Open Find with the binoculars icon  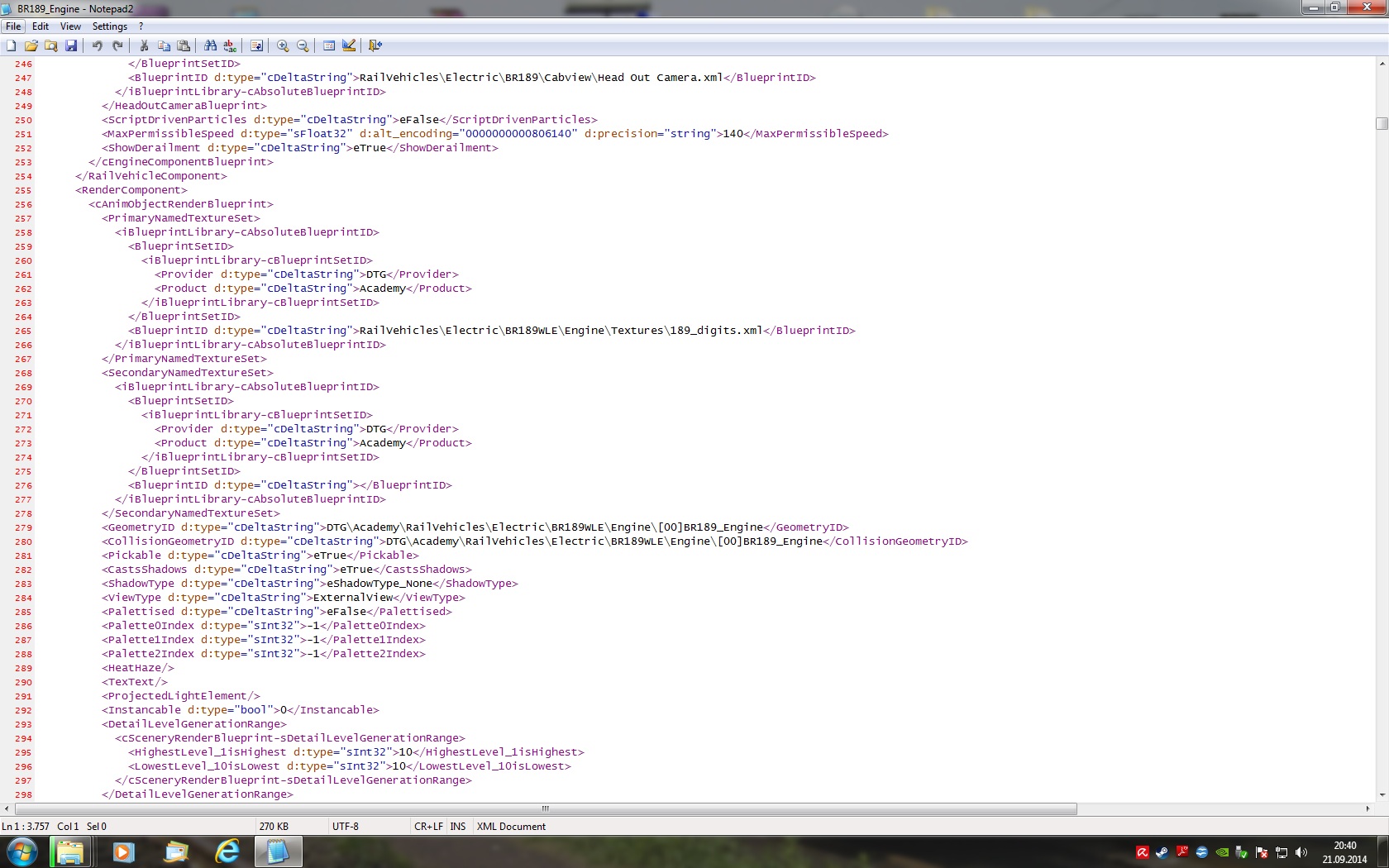tap(210, 45)
